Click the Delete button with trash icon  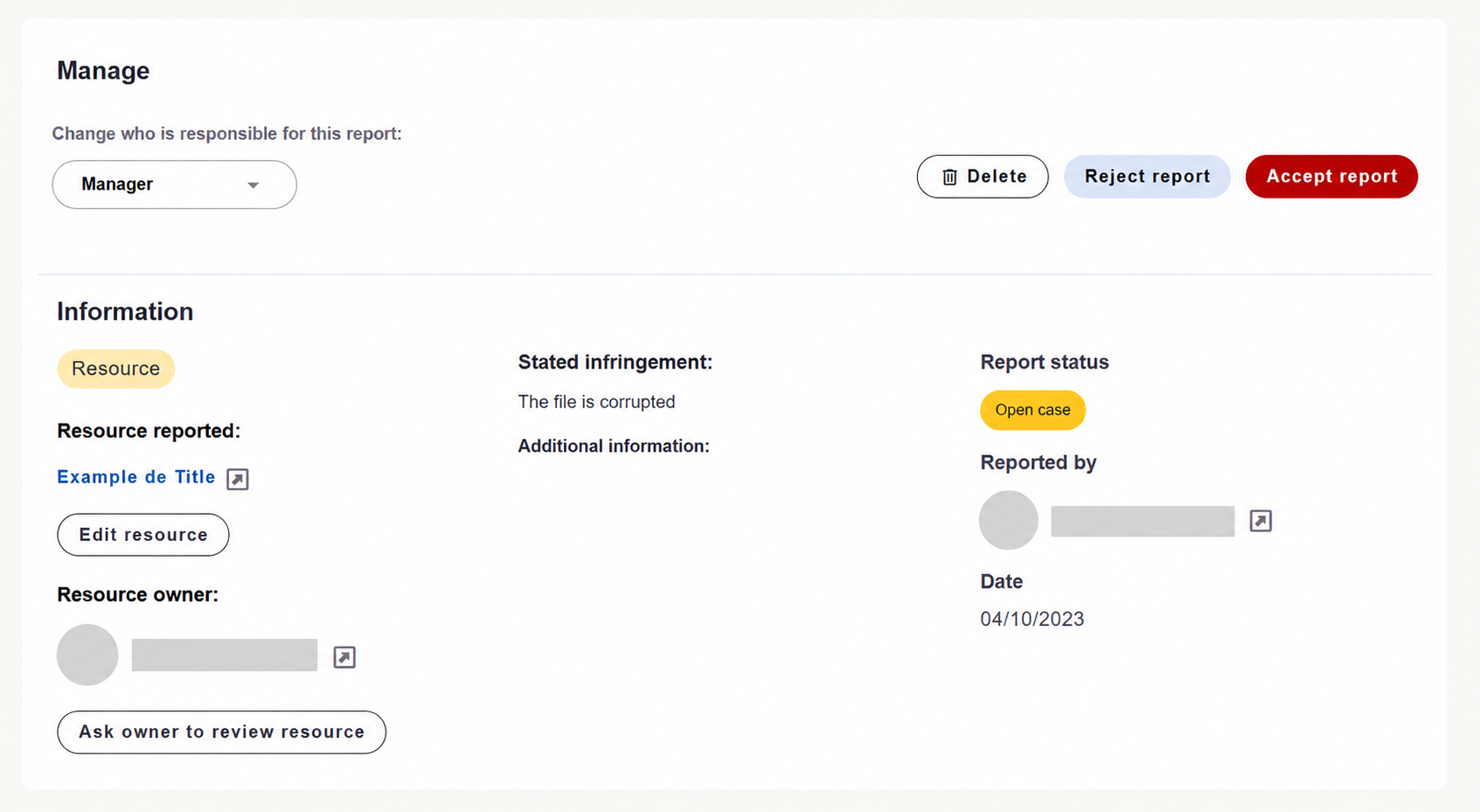click(983, 177)
